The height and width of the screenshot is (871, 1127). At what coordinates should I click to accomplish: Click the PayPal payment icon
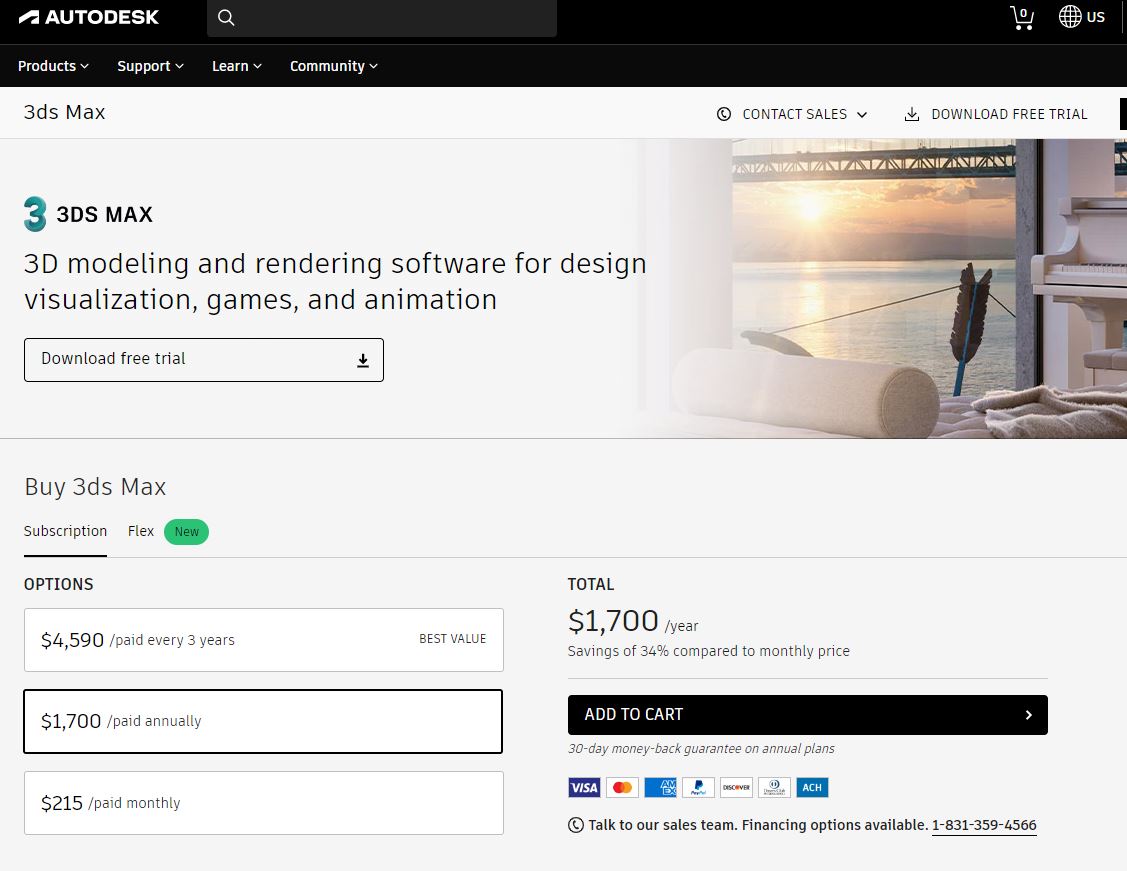699,788
